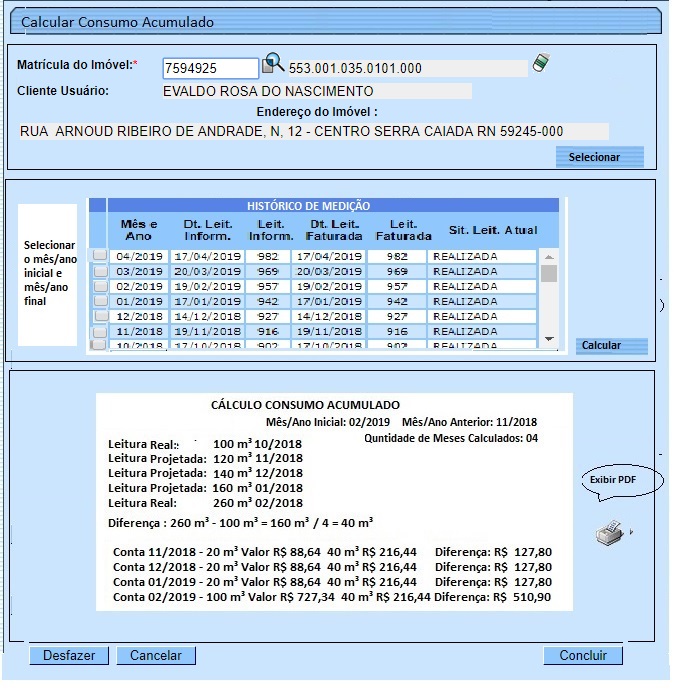
Task: Click the history table scroll-up arrow
Action: (x=548, y=254)
